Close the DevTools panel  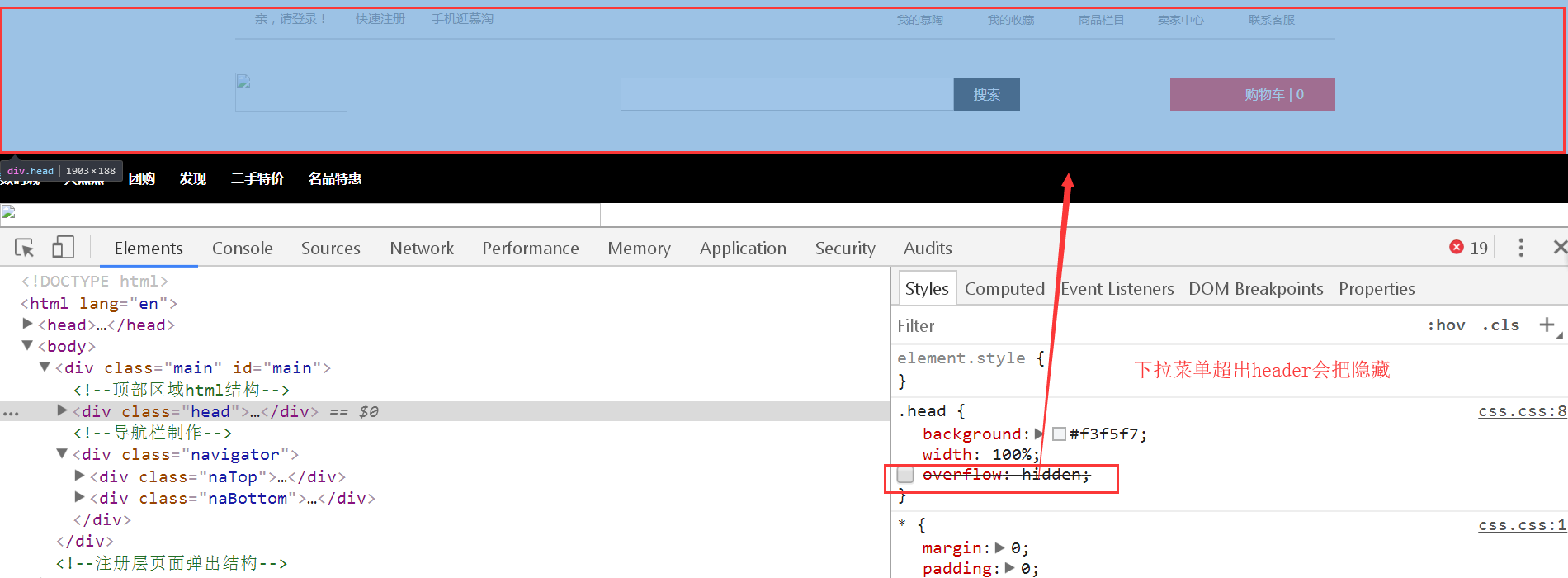1559,248
